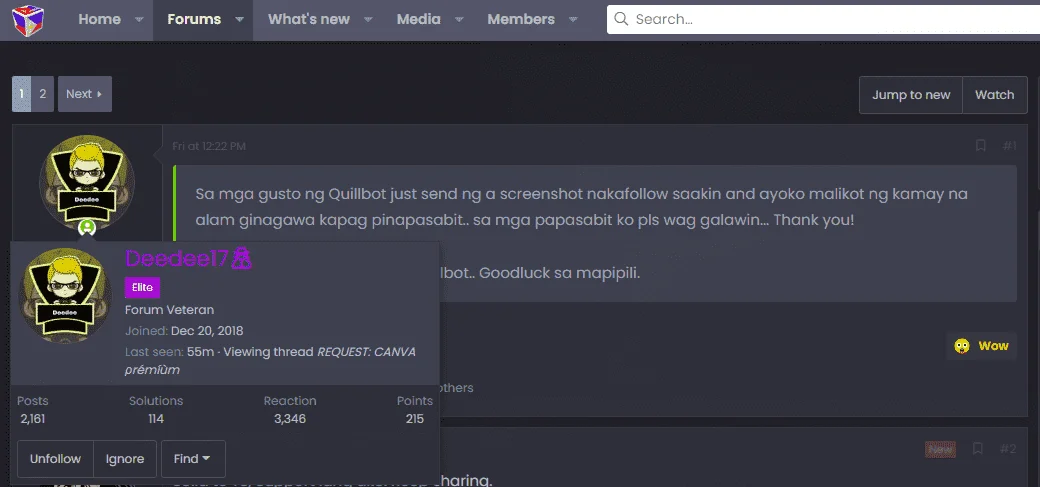Expand the What's new dropdown arrow

[x=368, y=20]
